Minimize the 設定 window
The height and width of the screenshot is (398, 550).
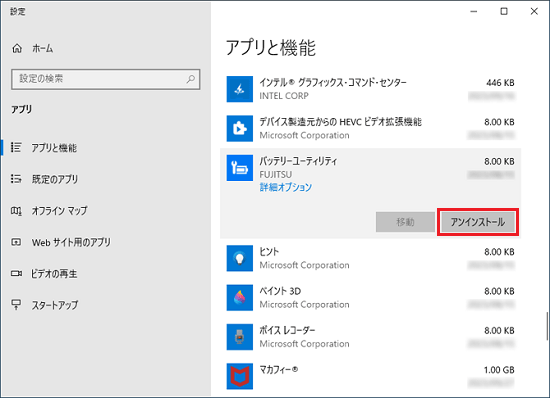tap(474, 12)
